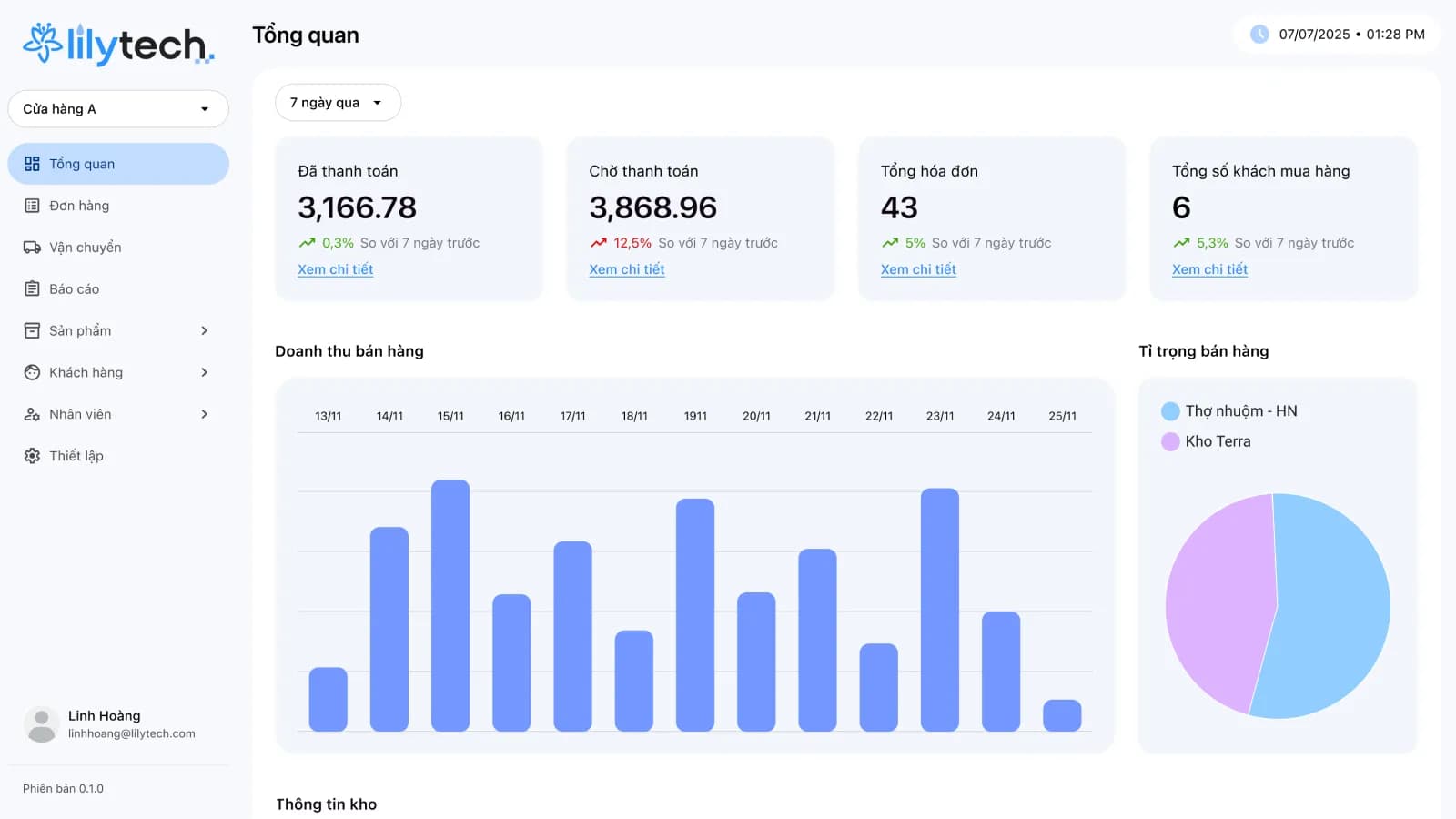Image resolution: width=1456 pixels, height=819 pixels.
Task: Open the Báo cáo menu item
Action: click(x=118, y=288)
